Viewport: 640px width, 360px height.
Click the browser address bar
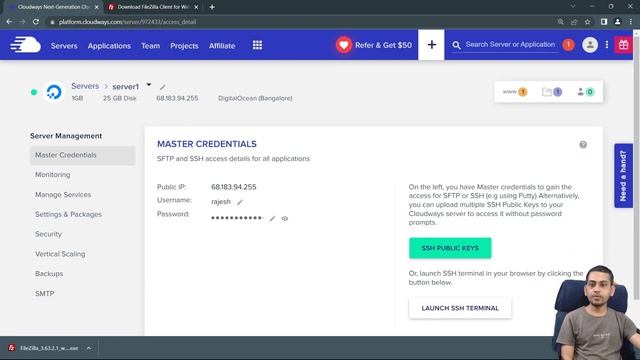tap(302, 22)
